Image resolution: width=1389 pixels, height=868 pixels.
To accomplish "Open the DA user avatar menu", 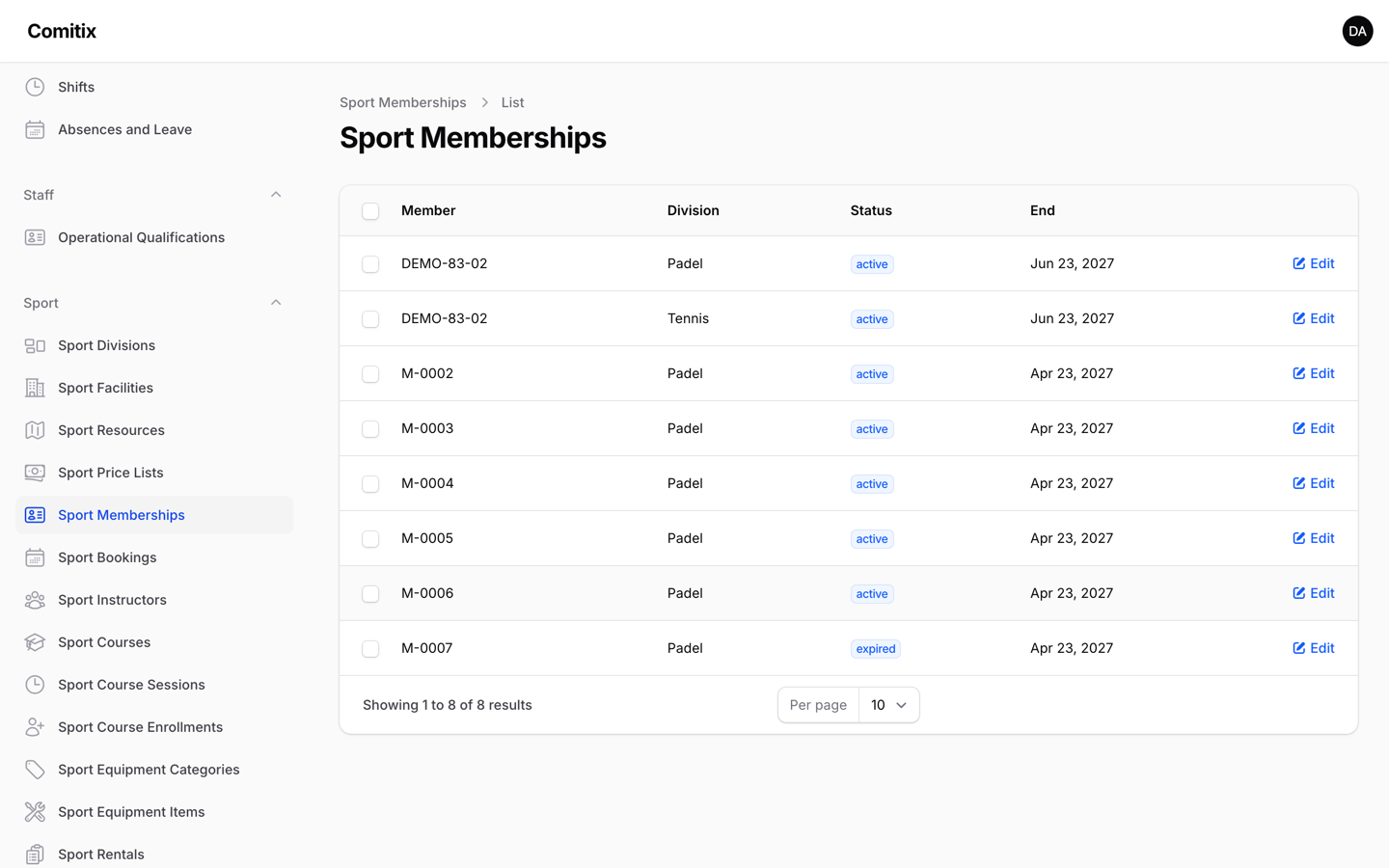I will 1357,31.
